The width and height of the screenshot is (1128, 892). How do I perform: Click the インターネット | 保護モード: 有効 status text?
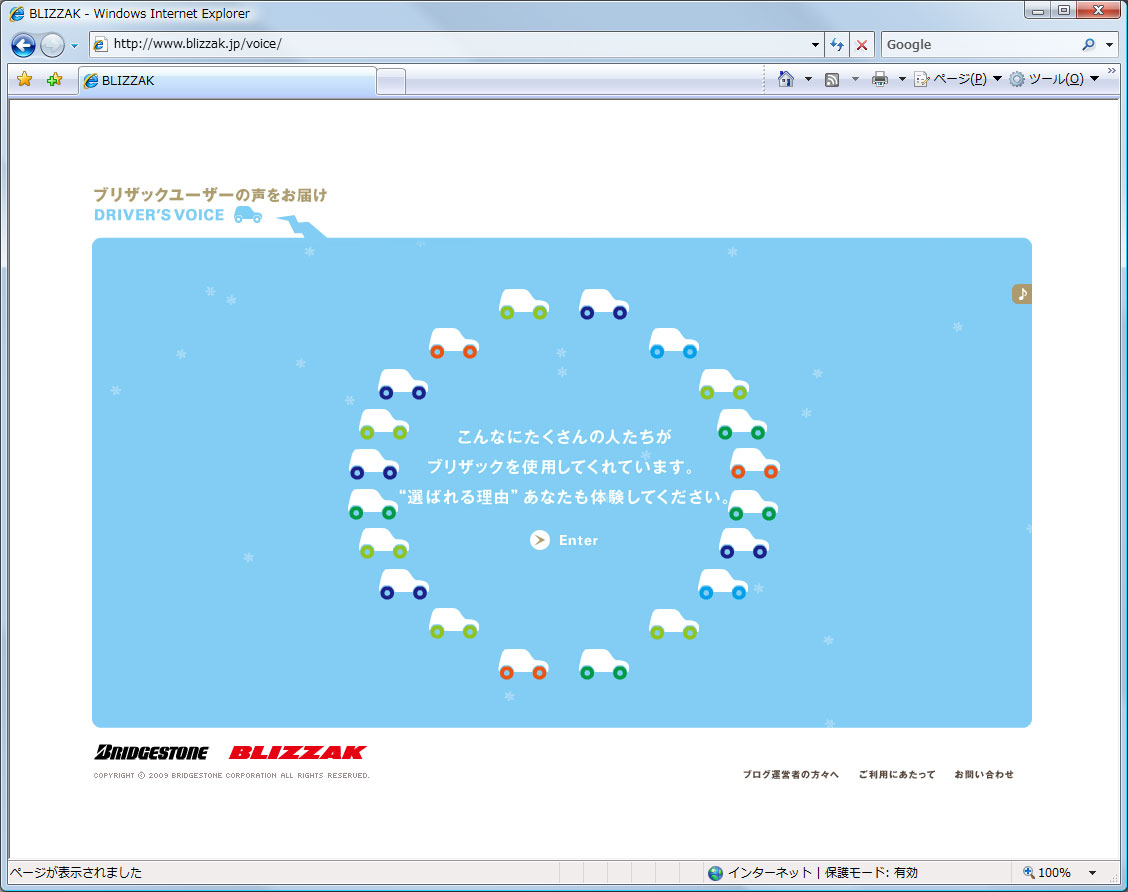[x=823, y=873]
